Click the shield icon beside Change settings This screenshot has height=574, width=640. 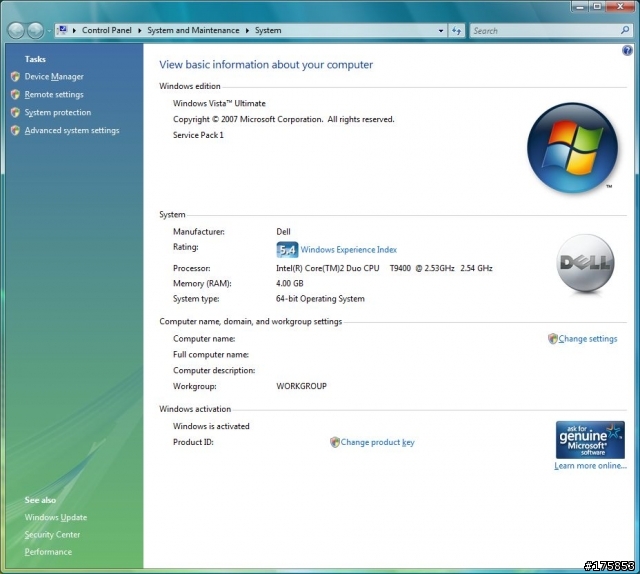553,338
